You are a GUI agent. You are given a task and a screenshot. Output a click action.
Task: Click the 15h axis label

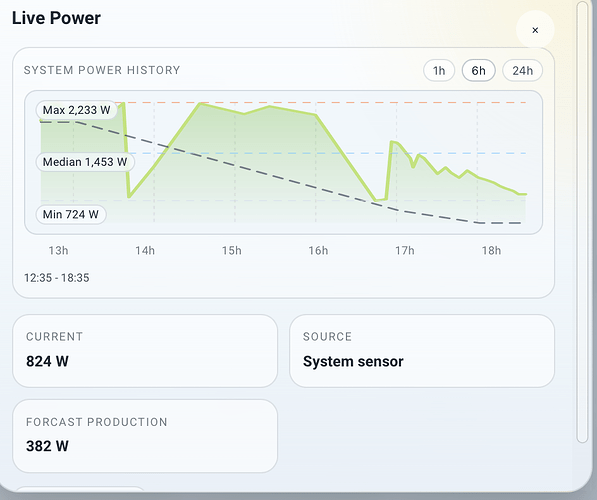point(231,251)
